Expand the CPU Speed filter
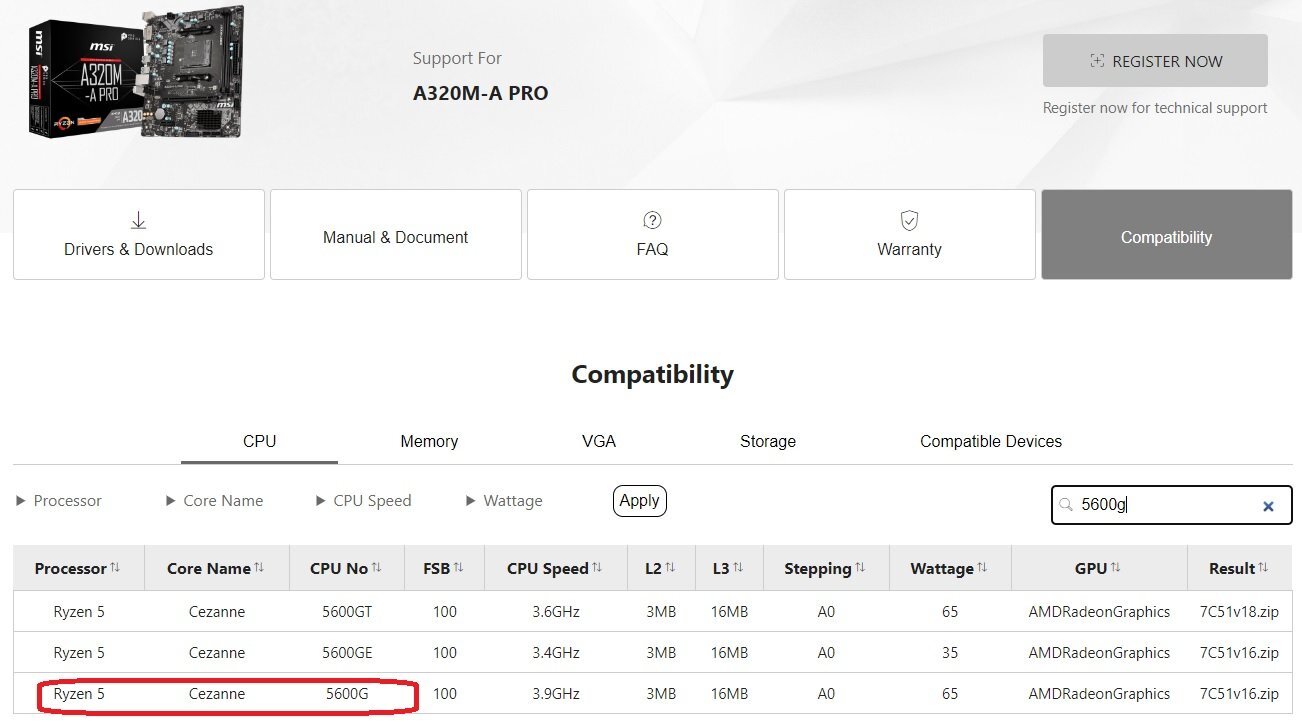1302x723 pixels. [x=363, y=501]
